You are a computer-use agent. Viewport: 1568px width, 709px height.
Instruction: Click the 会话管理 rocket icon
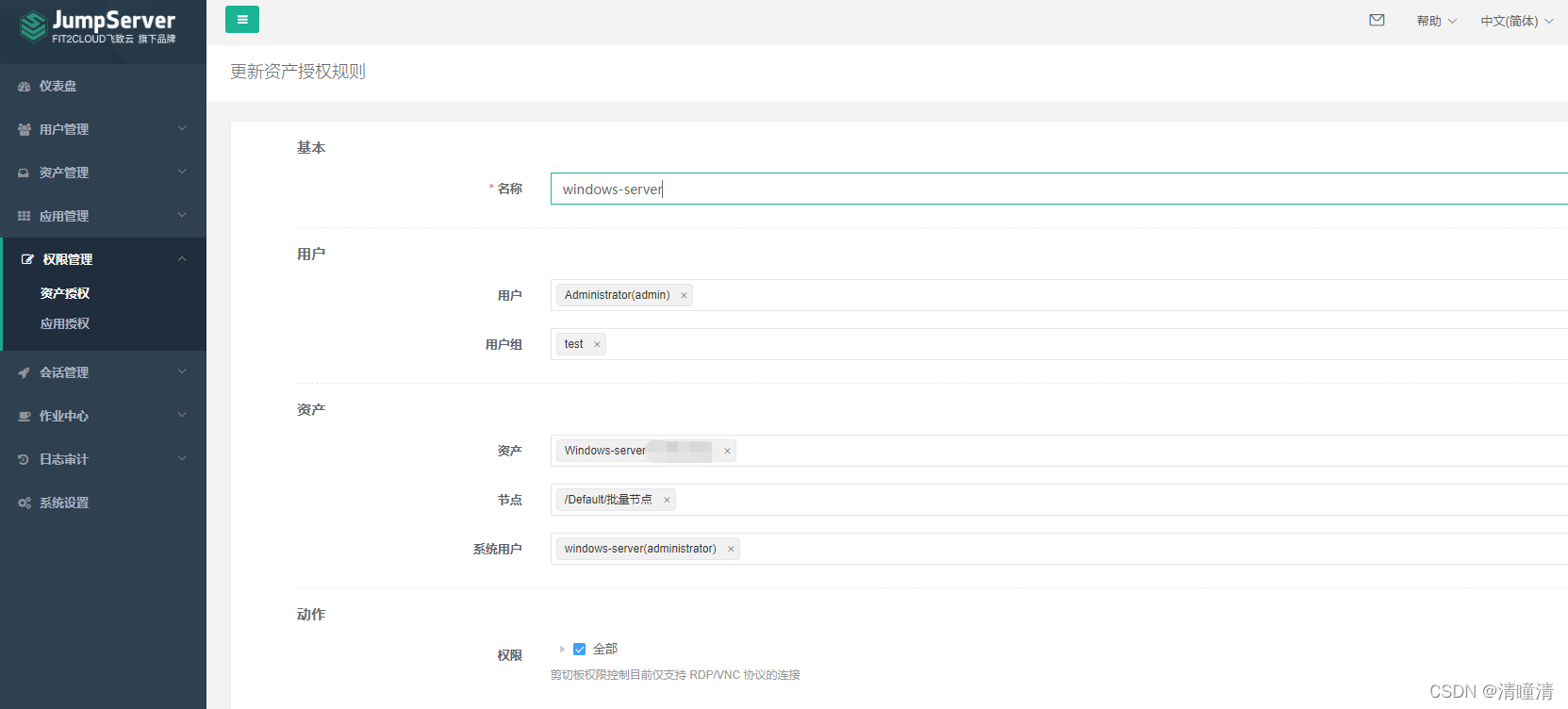point(24,372)
